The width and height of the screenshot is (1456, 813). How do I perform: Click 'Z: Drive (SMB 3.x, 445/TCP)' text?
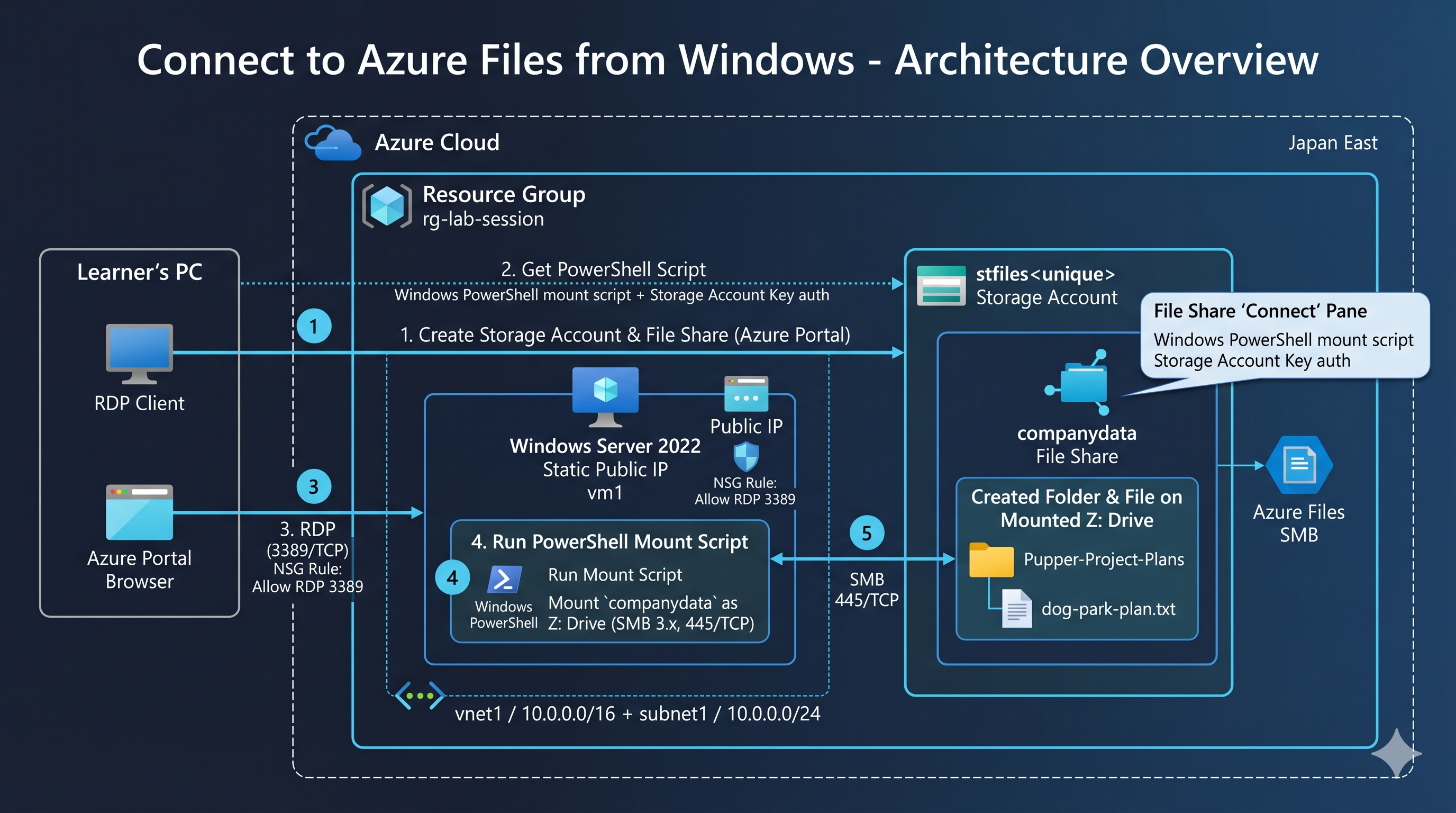coord(651,623)
